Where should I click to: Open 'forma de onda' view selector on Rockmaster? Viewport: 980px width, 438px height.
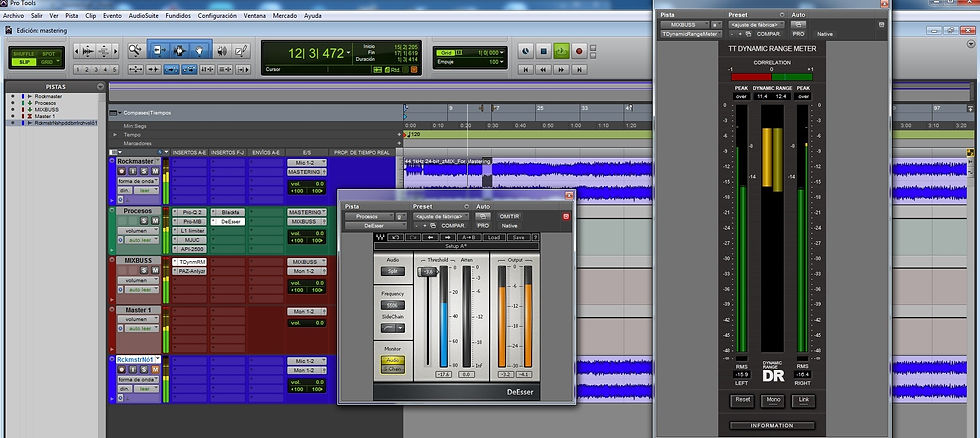138,181
